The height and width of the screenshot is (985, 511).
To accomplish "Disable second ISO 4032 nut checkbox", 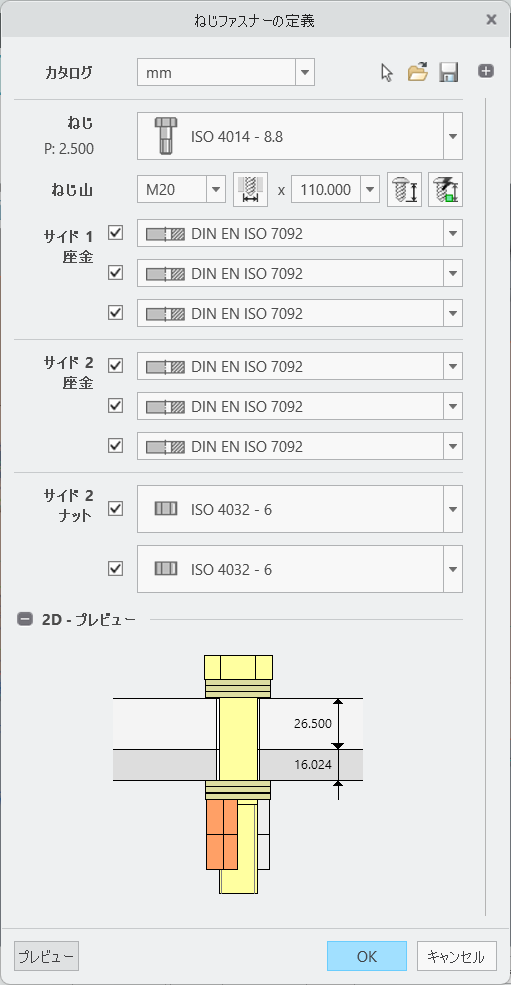I will pyautogui.click(x=116, y=569).
